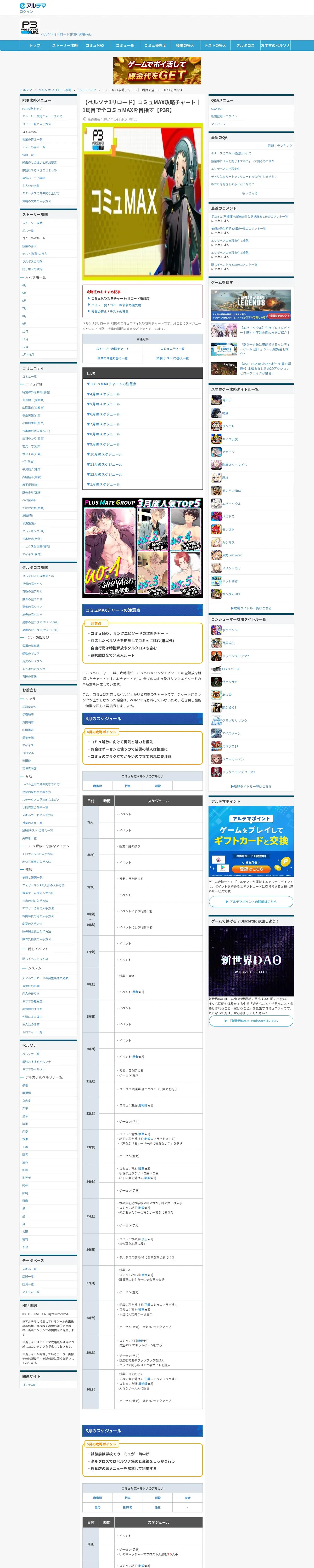Screen dimensions: 314x1568
Task: Open the 俺アラ game icon
Action: 216,400
